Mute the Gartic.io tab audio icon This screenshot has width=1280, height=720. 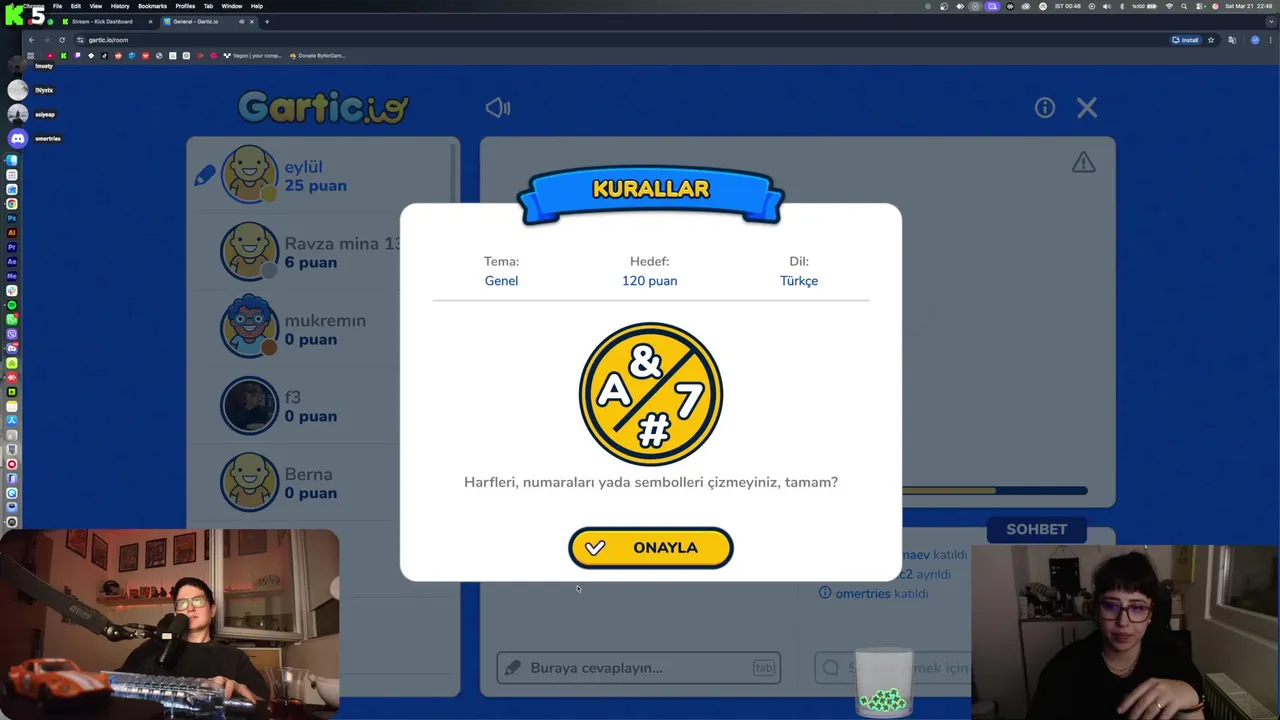point(241,21)
